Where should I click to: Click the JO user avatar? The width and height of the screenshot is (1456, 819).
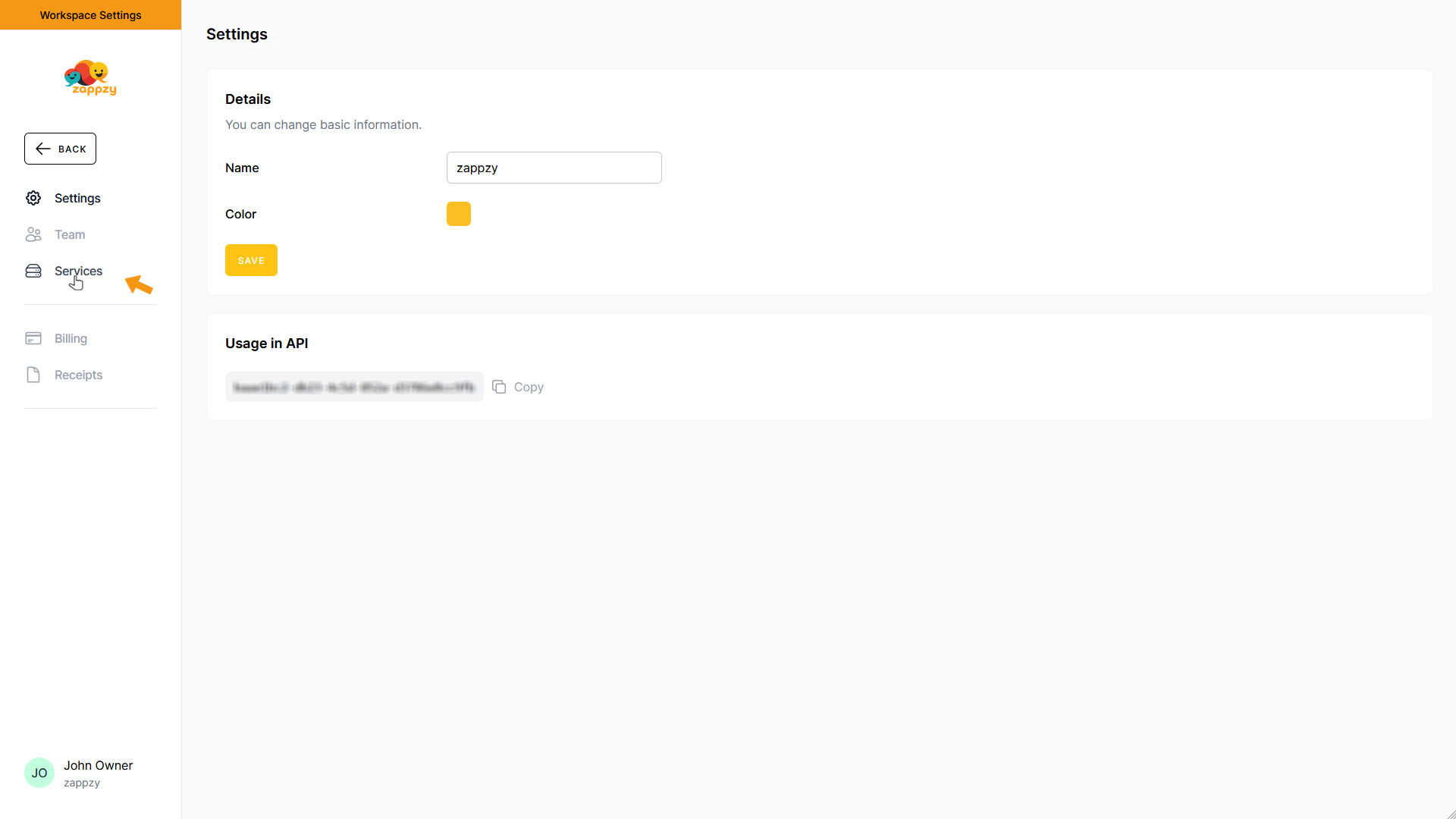(39, 773)
